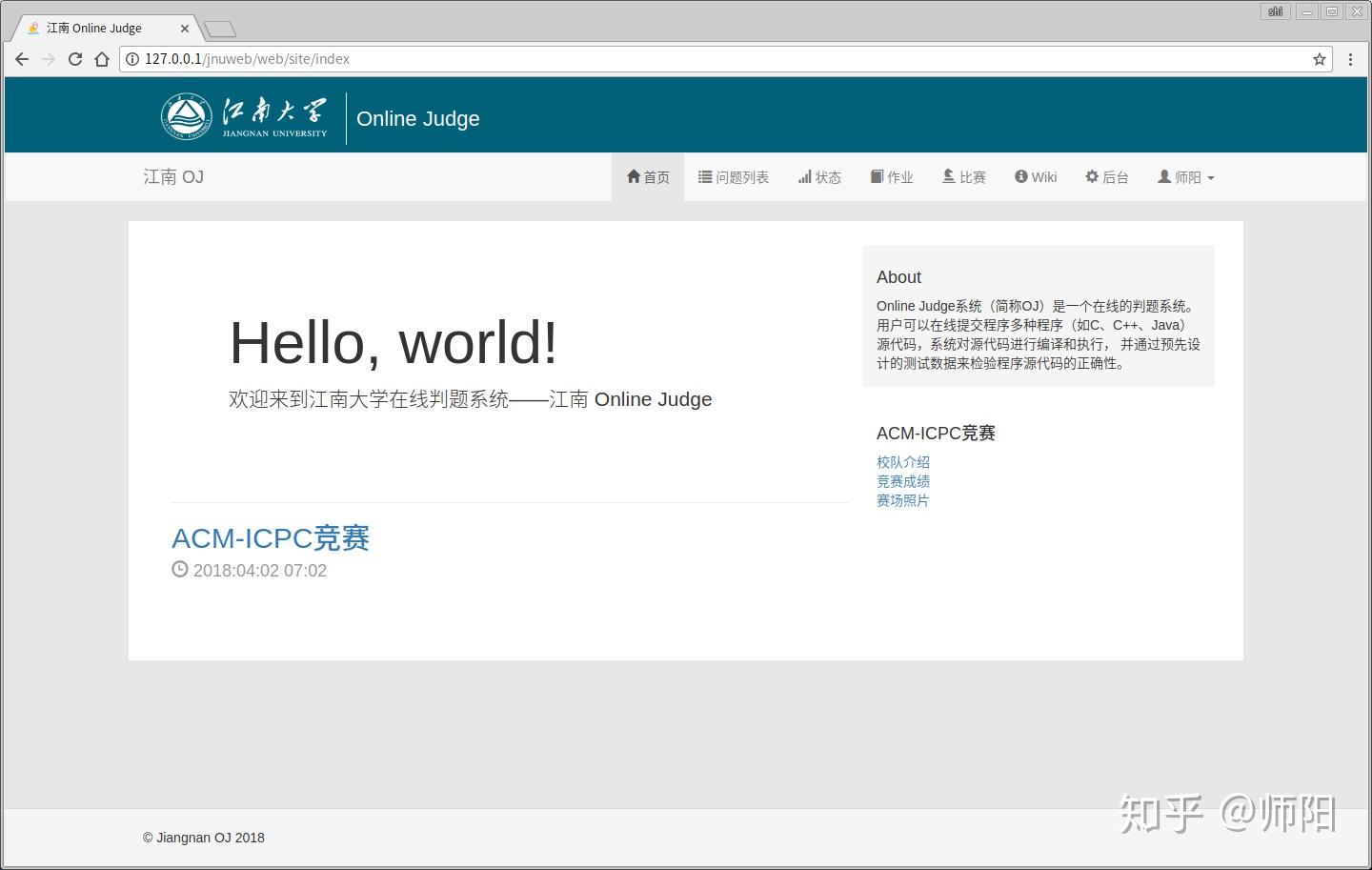Click the browser forward arrow

coord(49,59)
